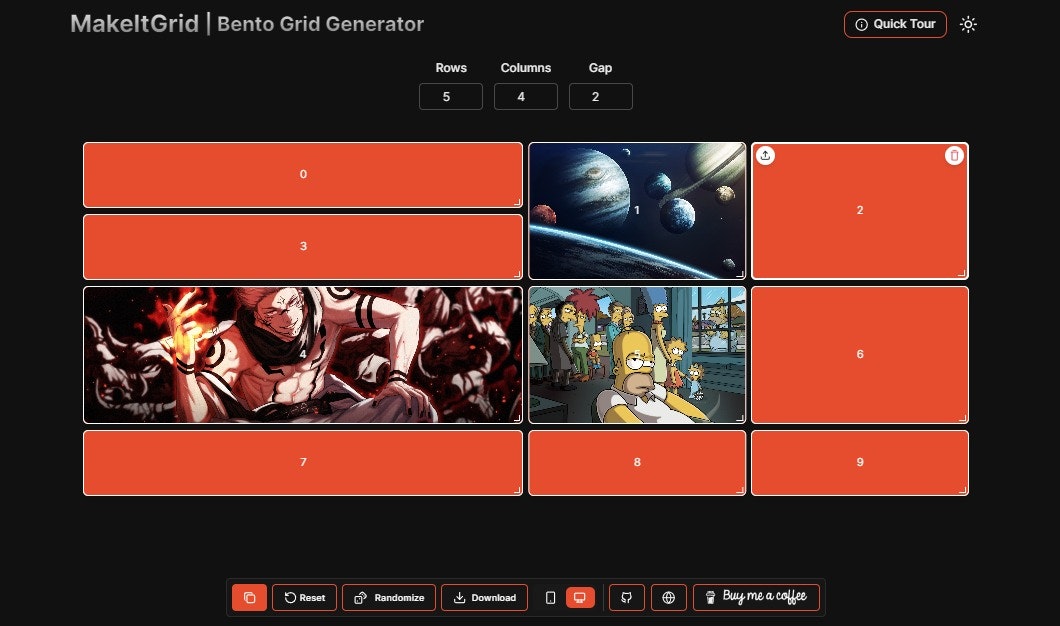Viewport: 1060px width, 626px height.
Task: Click the Bento Grid Generator heading
Action: (x=320, y=24)
